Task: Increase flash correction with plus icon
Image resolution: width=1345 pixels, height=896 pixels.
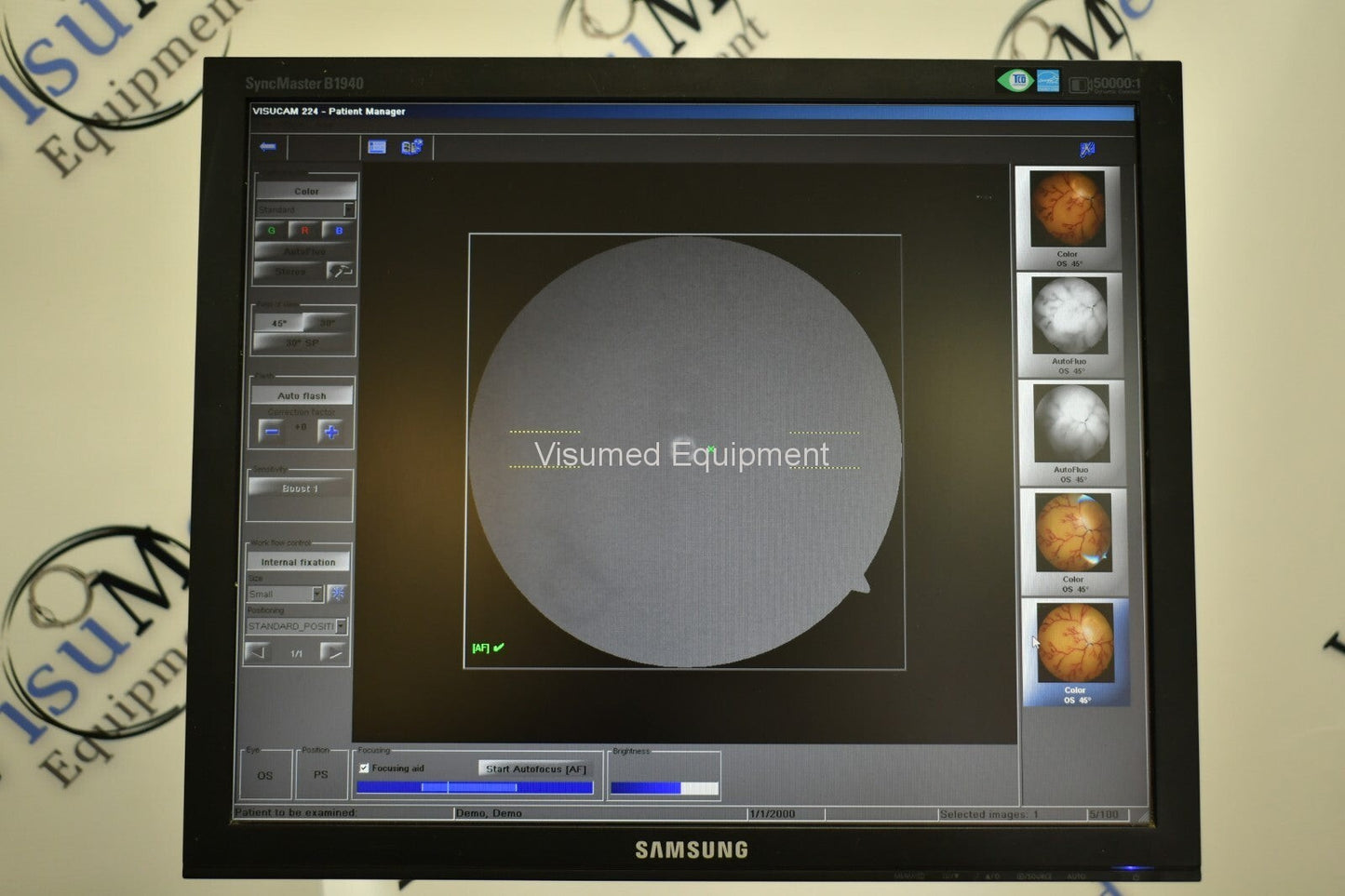Action: (x=330, y=432)
